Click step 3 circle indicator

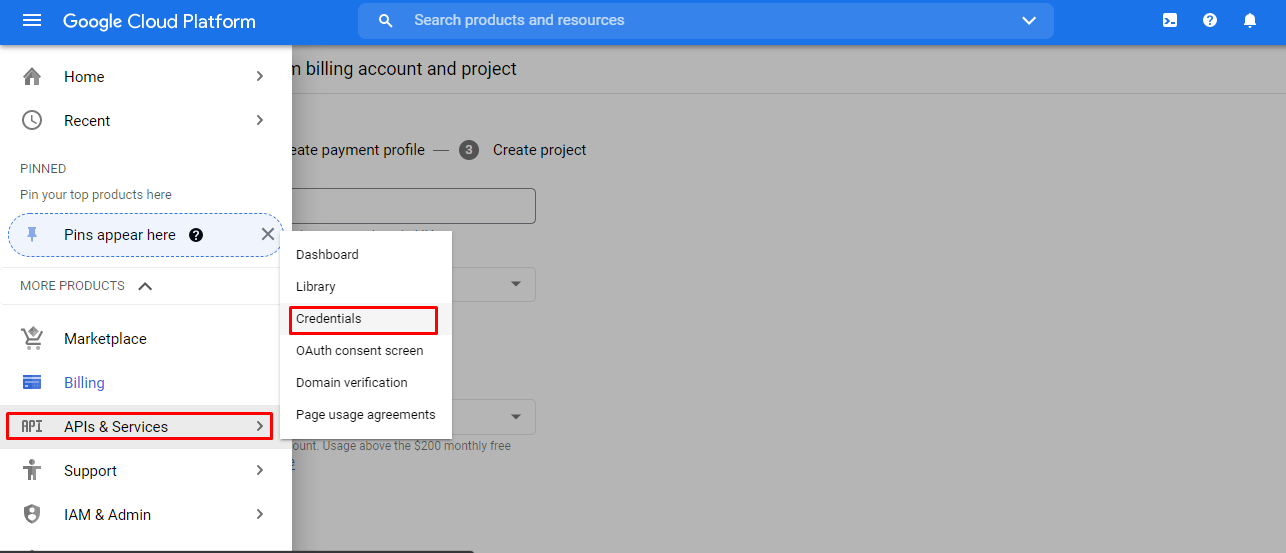tap(469, 150)
